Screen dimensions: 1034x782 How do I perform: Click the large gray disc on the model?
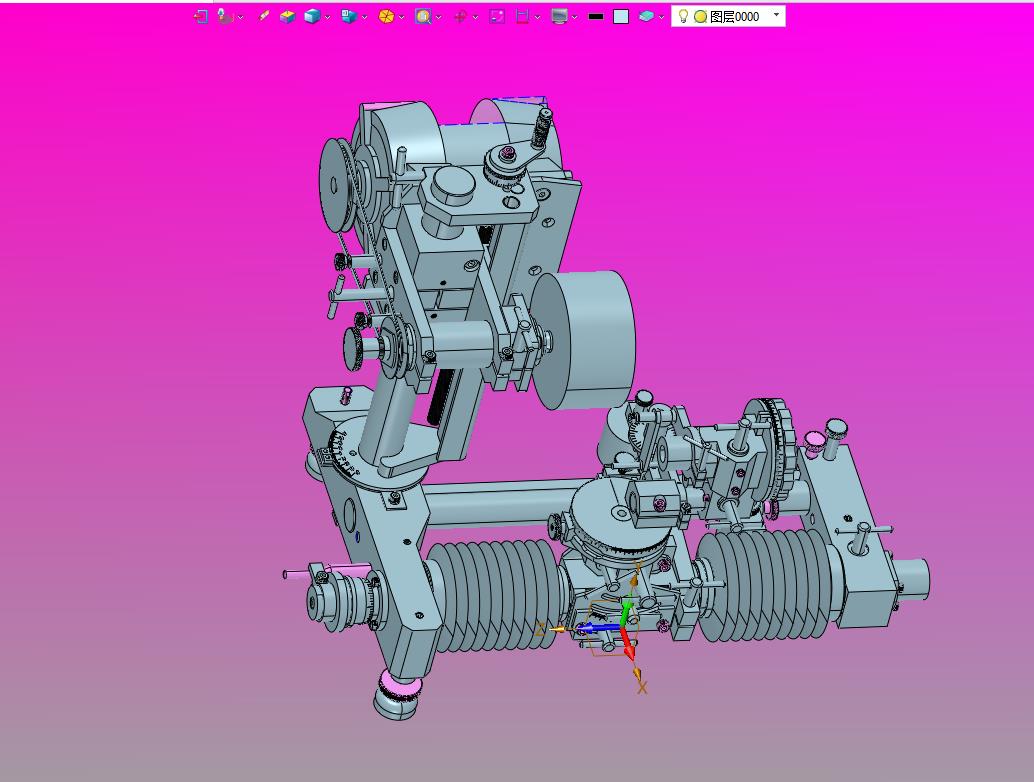(590, 338)
